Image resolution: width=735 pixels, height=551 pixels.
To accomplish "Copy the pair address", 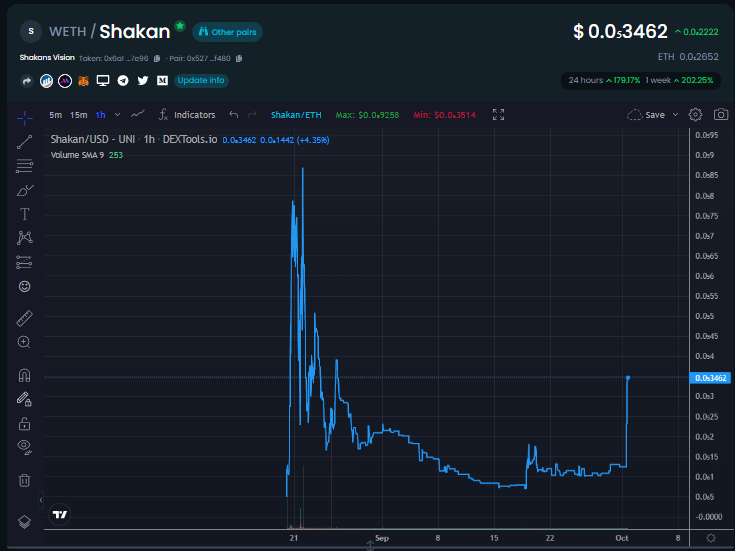I will pyautogui.click(x=239, y=58).
